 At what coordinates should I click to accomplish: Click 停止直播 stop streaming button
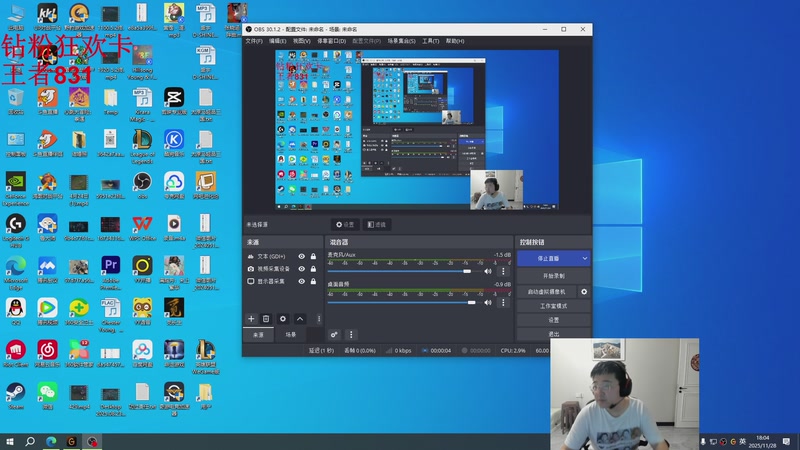(548, 259)
